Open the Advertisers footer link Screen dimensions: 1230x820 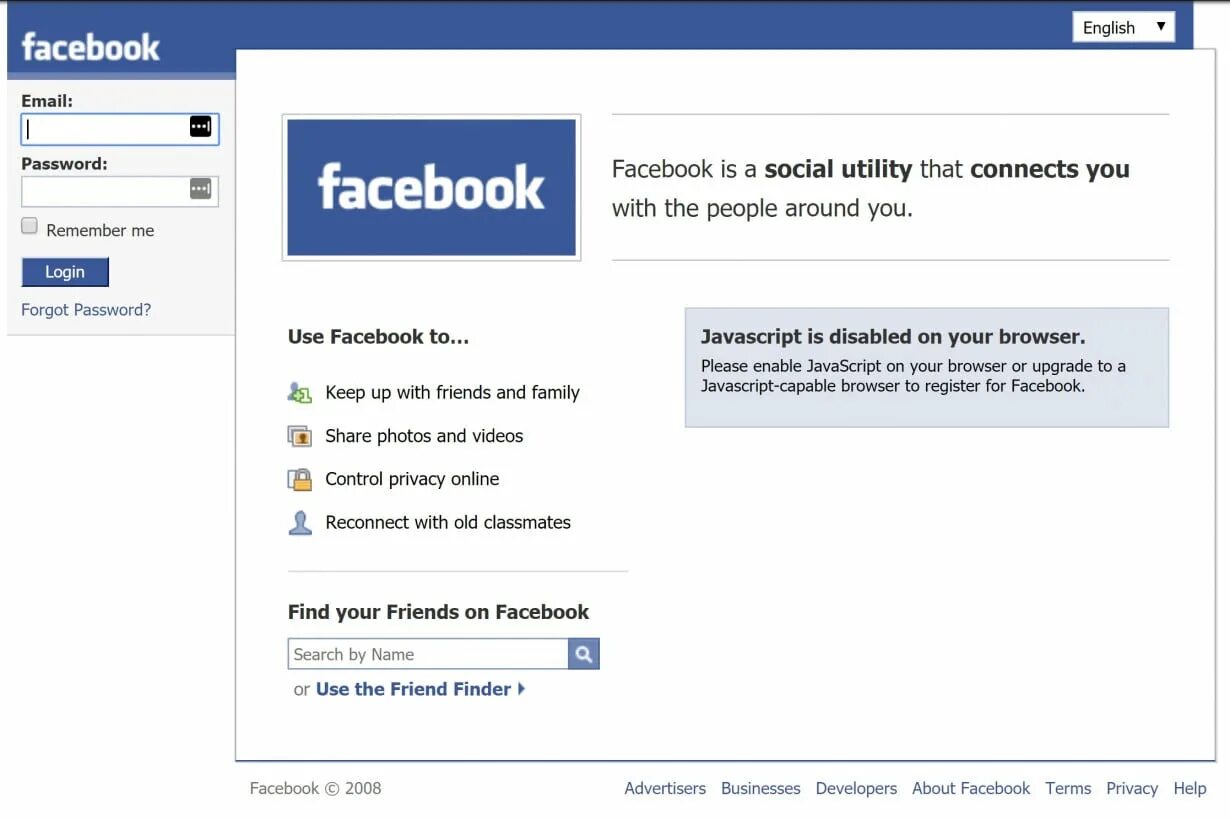point(665,788)
